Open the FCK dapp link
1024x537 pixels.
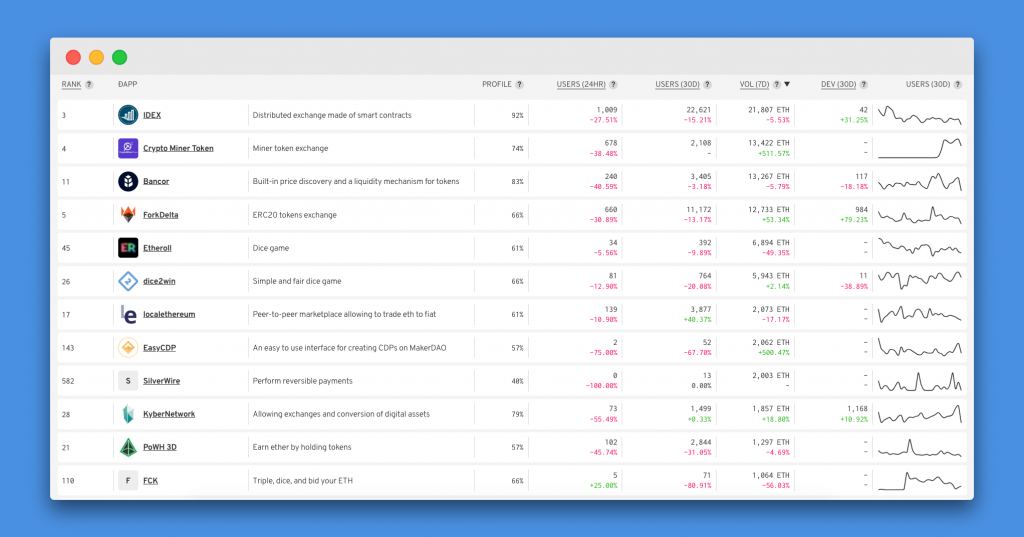point(150,481)
